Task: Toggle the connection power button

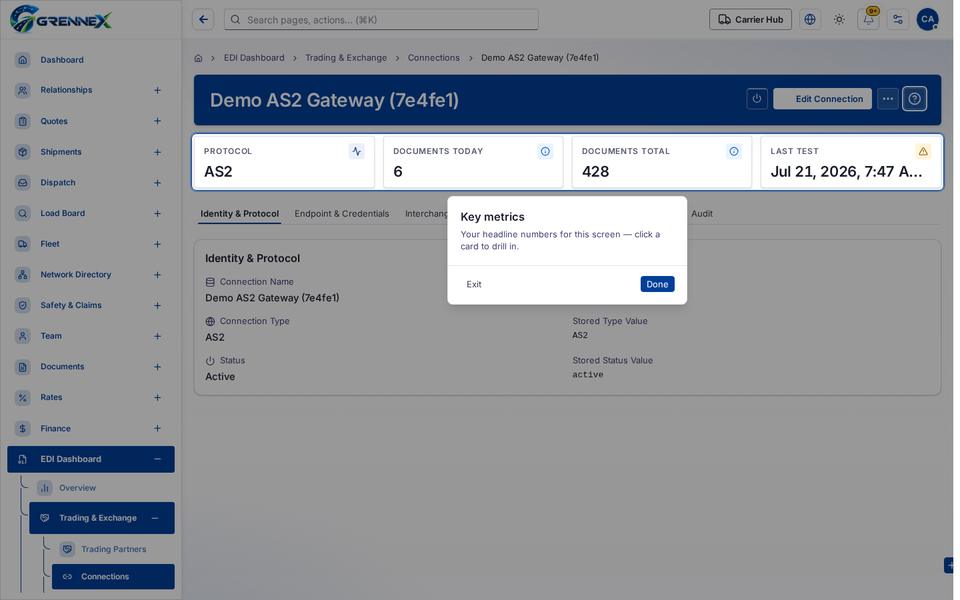Action: pos(757,99)
